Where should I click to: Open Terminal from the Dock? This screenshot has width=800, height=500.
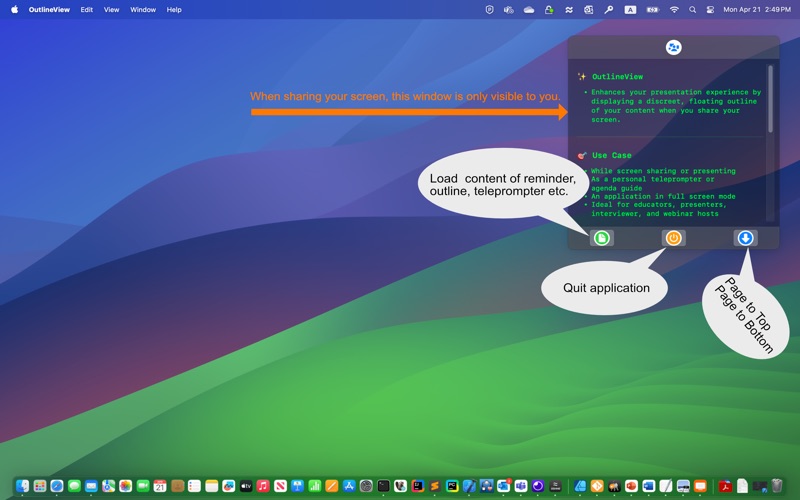tap(384, 486)
